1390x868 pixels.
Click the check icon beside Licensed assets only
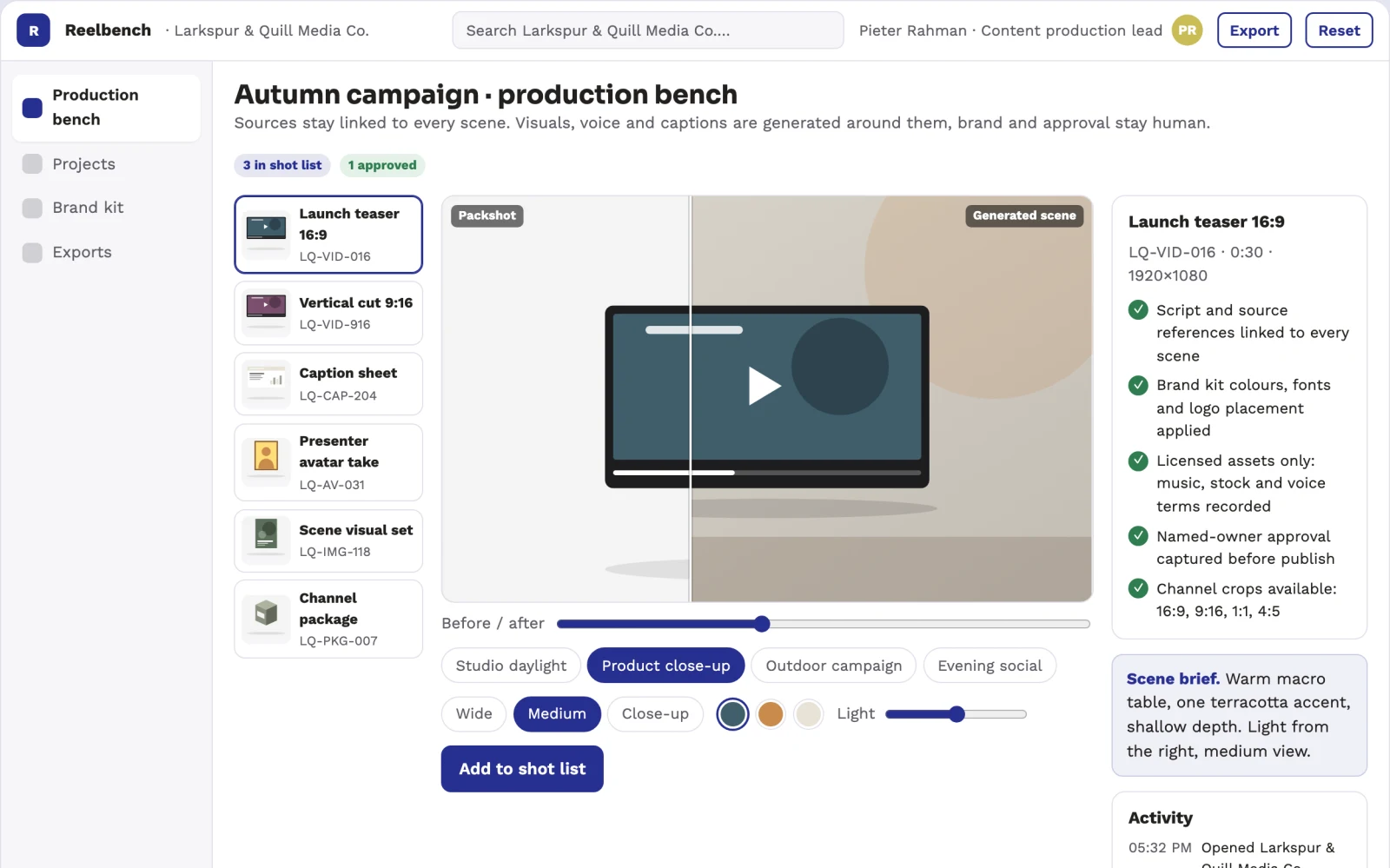(1138, 461)
